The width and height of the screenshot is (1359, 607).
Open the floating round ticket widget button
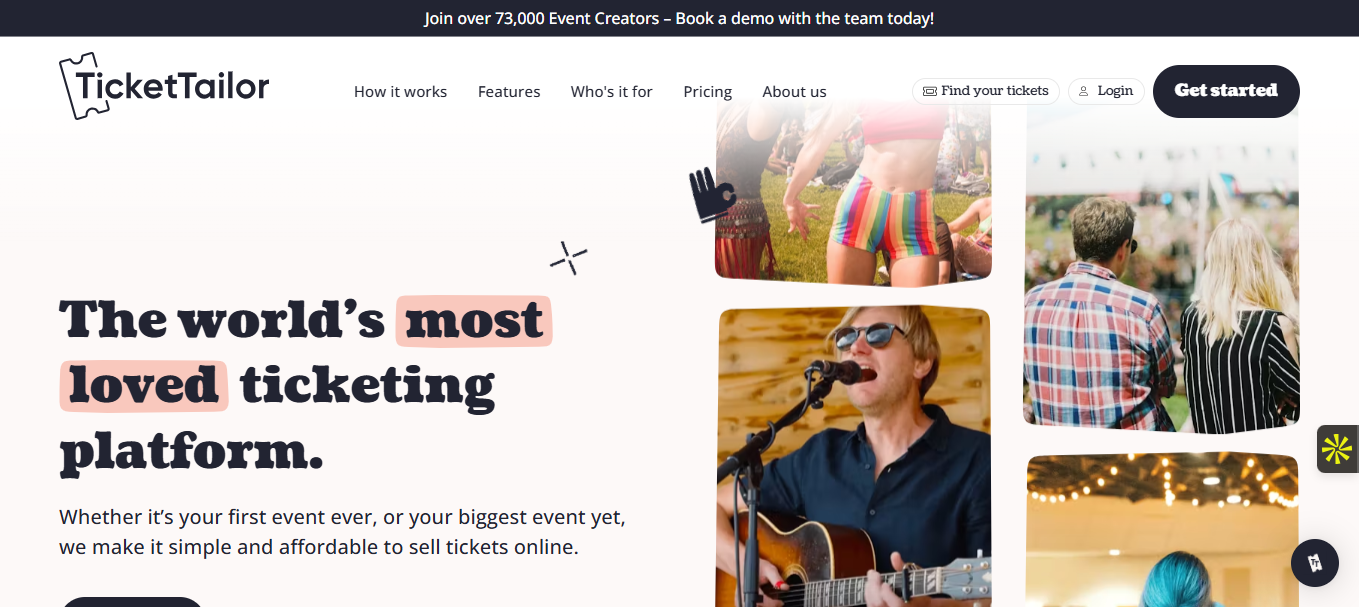1314,563
